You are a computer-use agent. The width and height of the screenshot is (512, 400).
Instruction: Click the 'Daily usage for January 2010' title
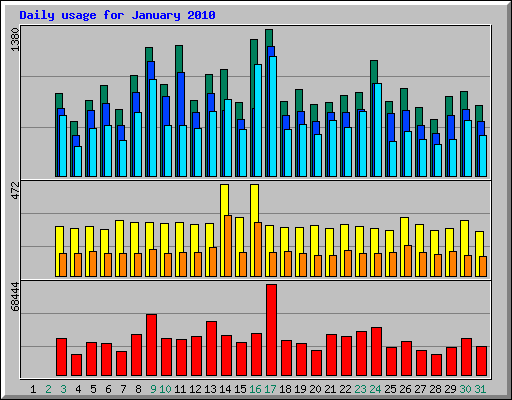click(x=117, y=15)
